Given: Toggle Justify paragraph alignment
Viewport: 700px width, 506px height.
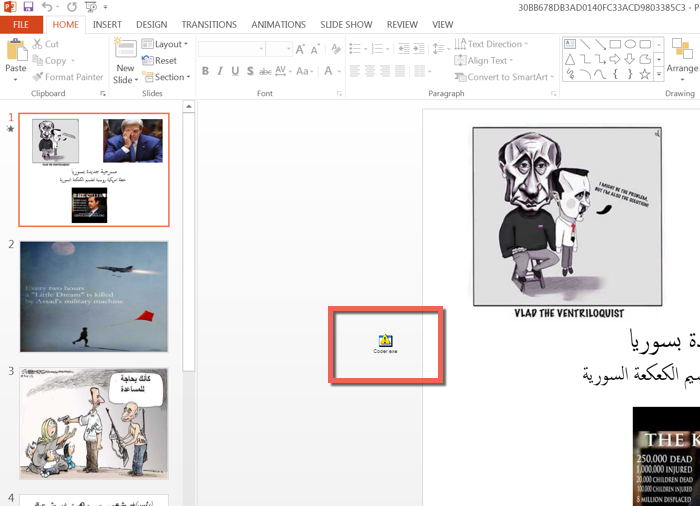Looking at the screenshot, I should click(x=400, y=71).
